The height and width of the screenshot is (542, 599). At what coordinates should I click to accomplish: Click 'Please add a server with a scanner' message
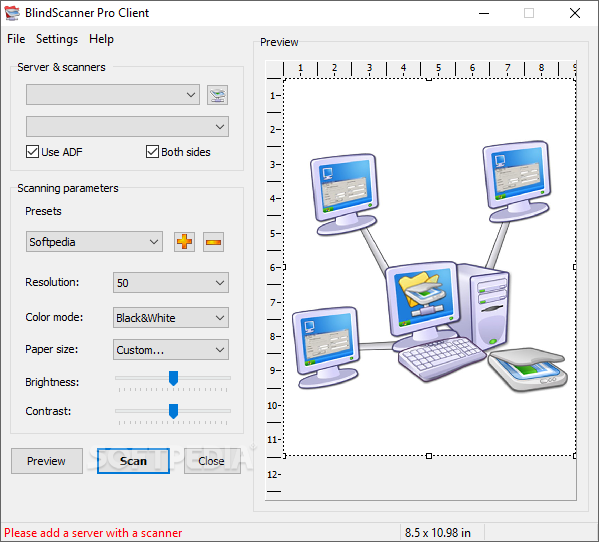[93, 532]
